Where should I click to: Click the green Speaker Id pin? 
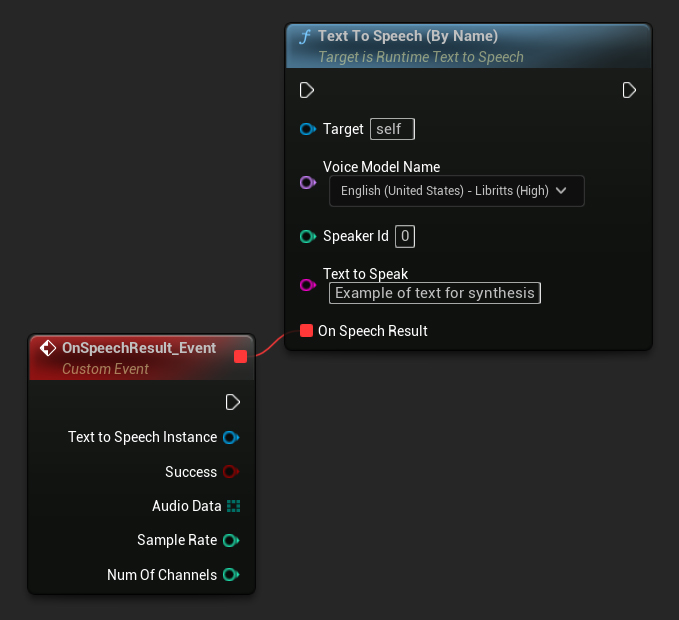click(307, 237)
